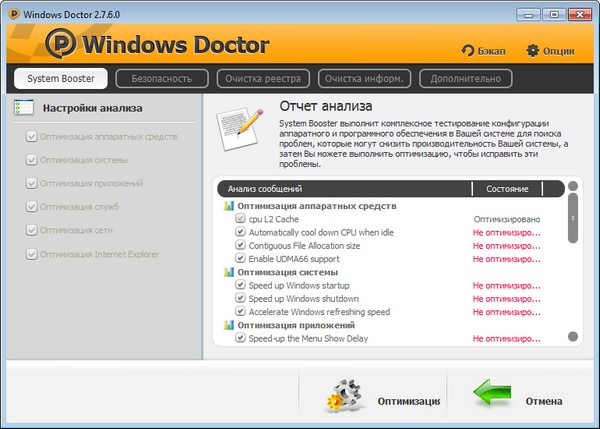Select the Дополнительно tab
This screenshot has width=600, height=429.
[466, 78]
